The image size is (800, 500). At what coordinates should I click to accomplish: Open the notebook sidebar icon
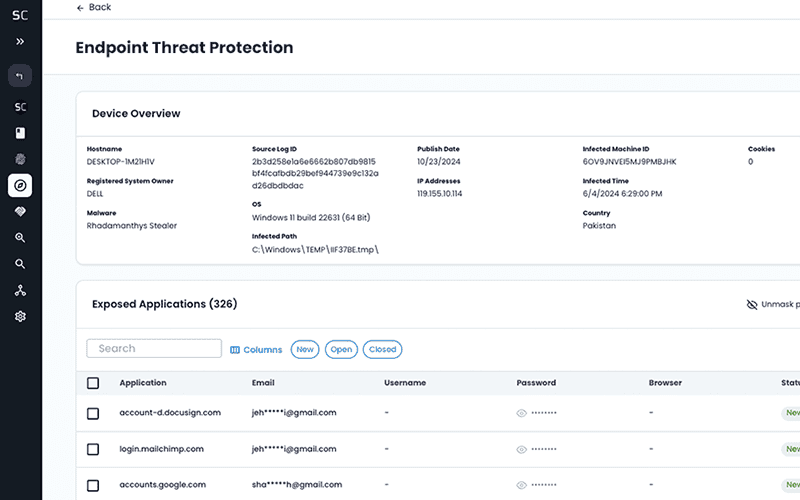tap(20, 133)
